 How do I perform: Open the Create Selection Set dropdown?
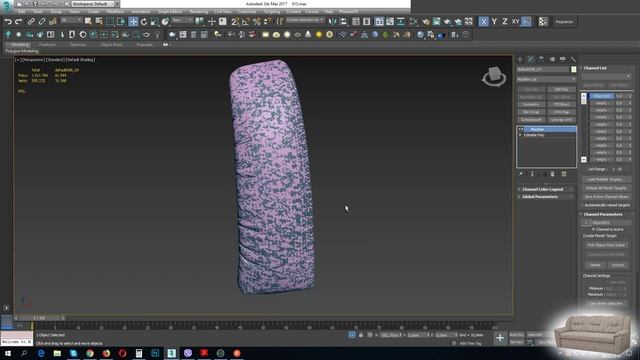(x=305, y=20)
